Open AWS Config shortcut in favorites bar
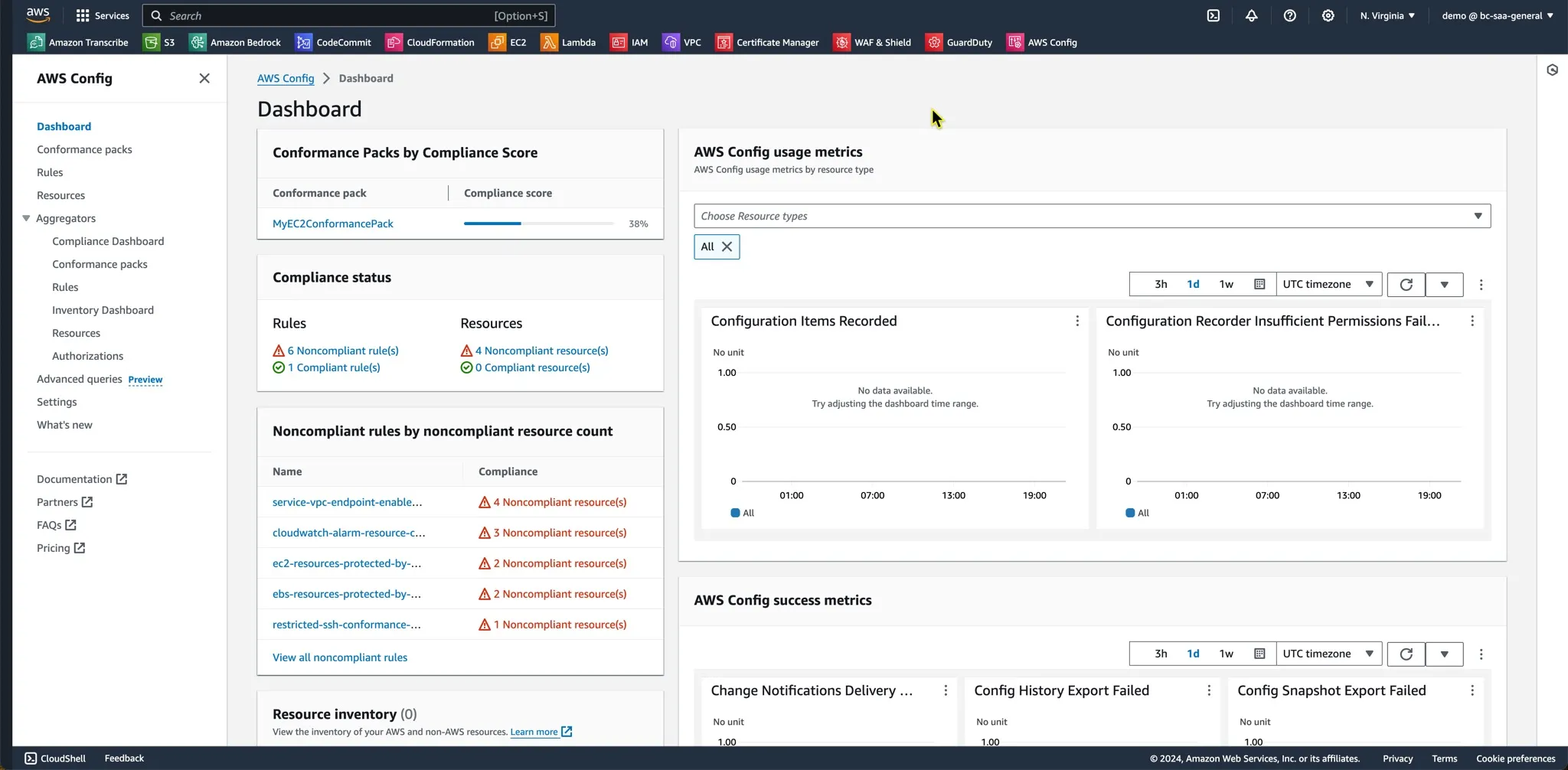Viewport: 1568px width, 770px height. click(x=1042, y=42)
